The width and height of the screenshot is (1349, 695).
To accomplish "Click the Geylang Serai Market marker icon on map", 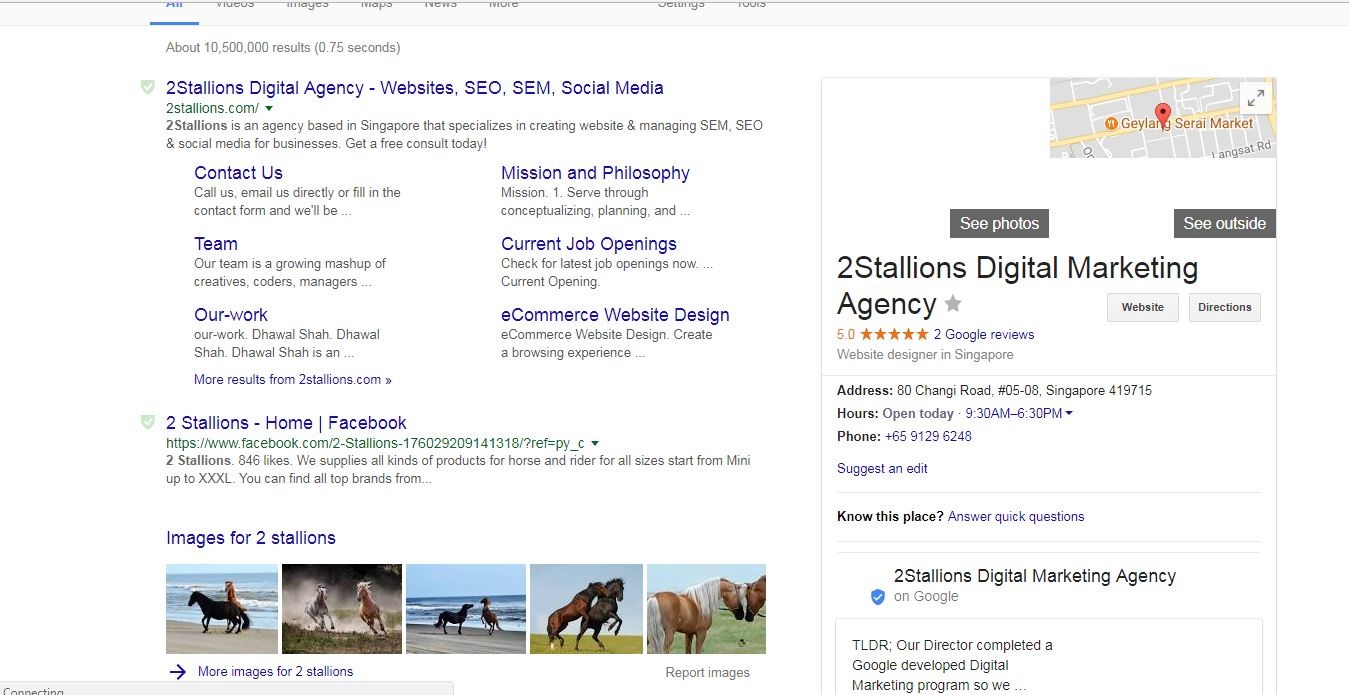I will point(1111,123).
